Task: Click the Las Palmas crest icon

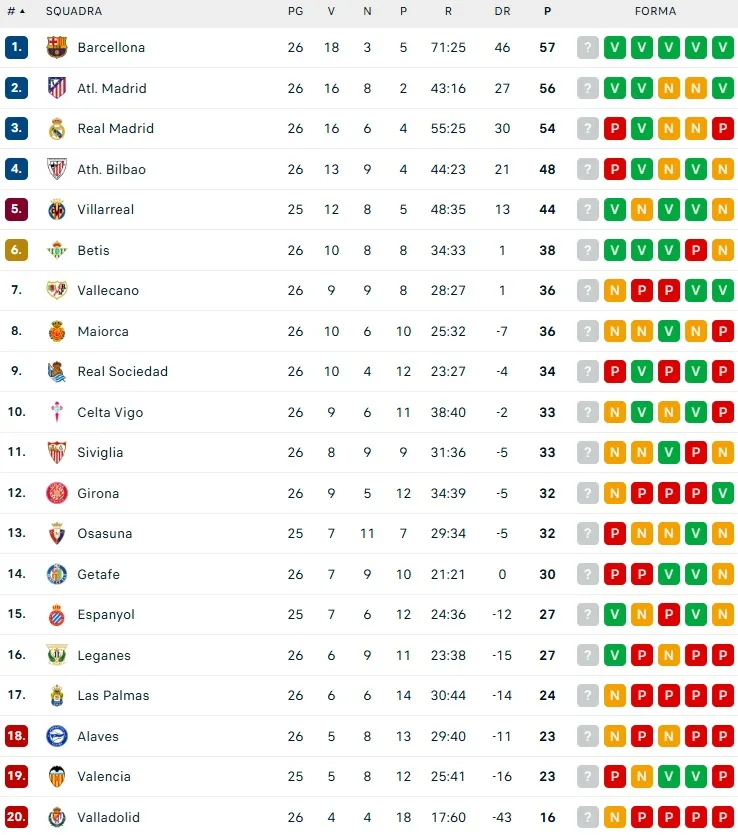Action: coord(57,695)
